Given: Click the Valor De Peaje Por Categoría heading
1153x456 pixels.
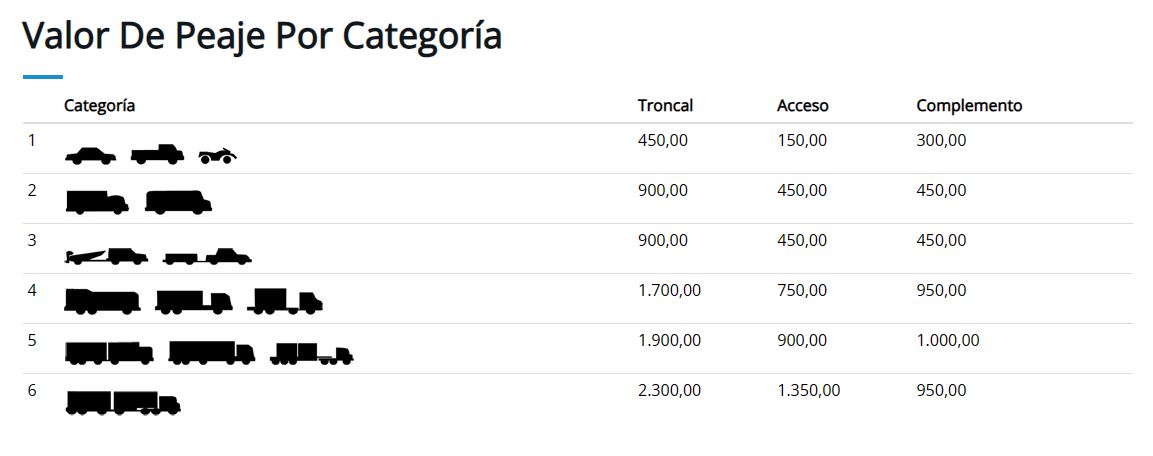Looking at the screenshot, I should 263,36.
